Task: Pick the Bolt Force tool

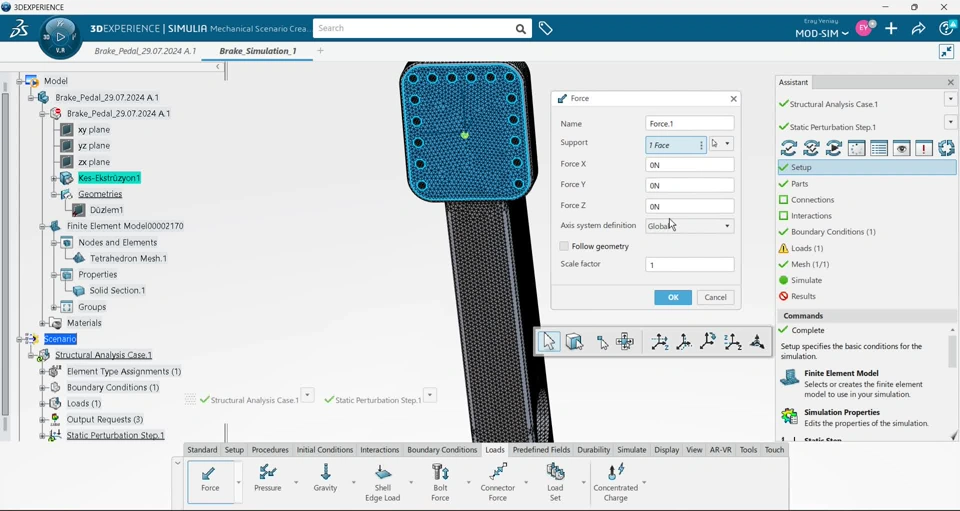Action: click(440, 482)
